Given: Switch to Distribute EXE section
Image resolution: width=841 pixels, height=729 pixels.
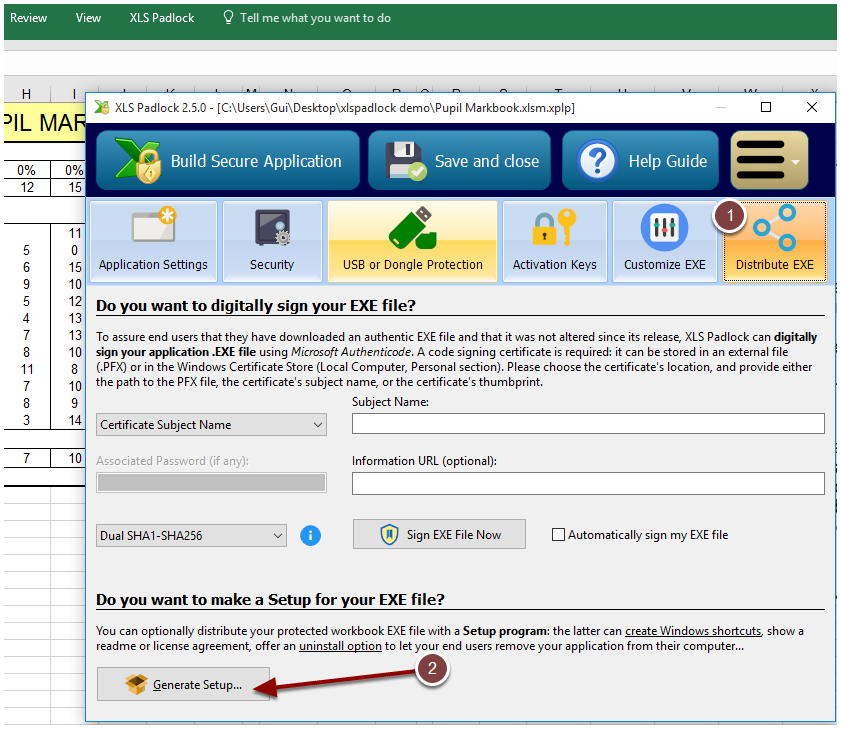Looking at the screenshot, I should tap(774, 241).
